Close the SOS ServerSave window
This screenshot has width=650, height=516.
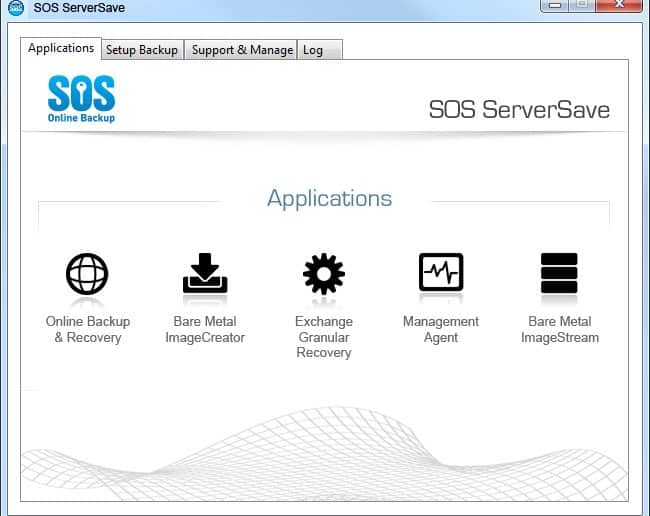coord(619,5)
